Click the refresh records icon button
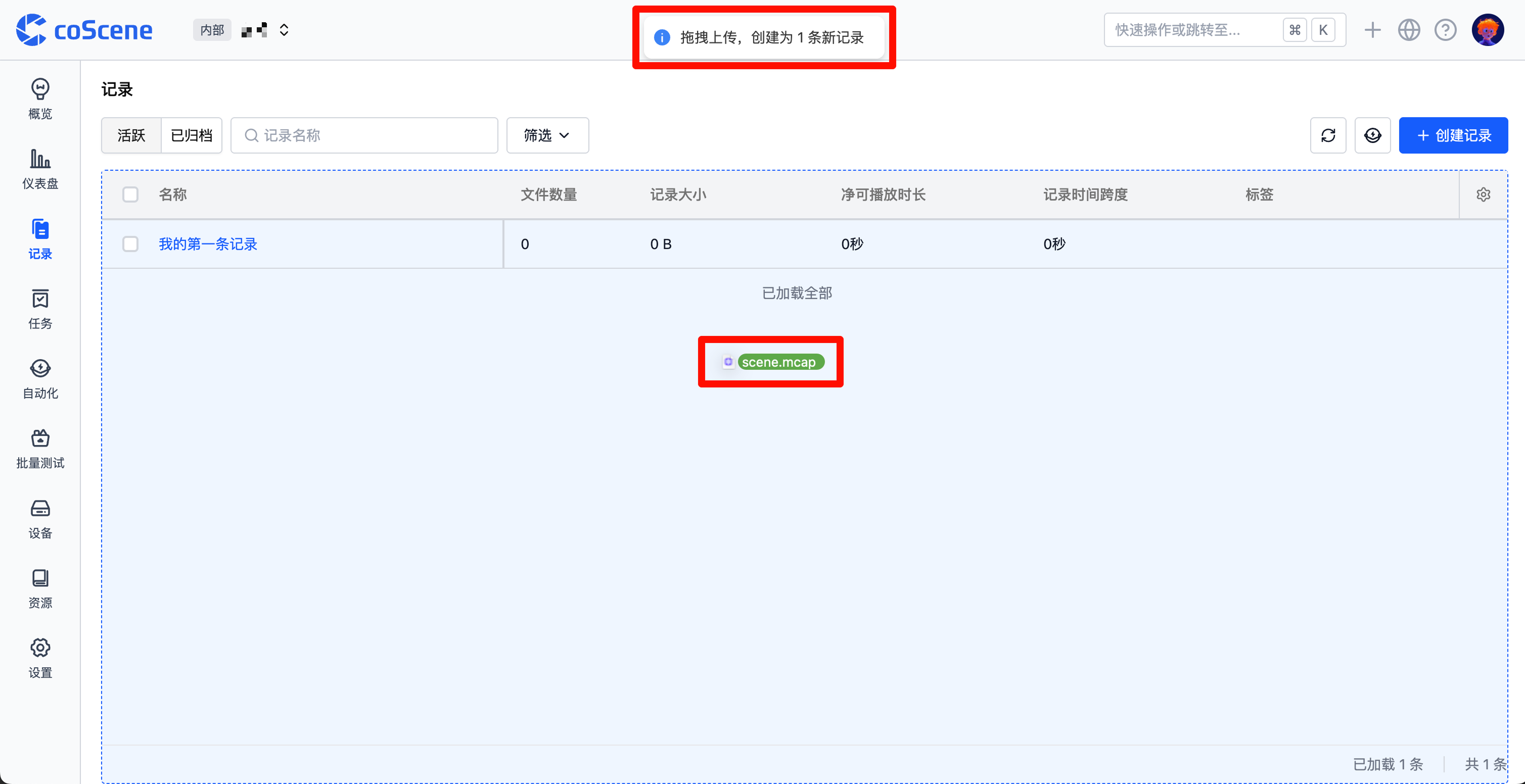The width and height of the screenshot is (1525, 784). (x=1328, y=135)
